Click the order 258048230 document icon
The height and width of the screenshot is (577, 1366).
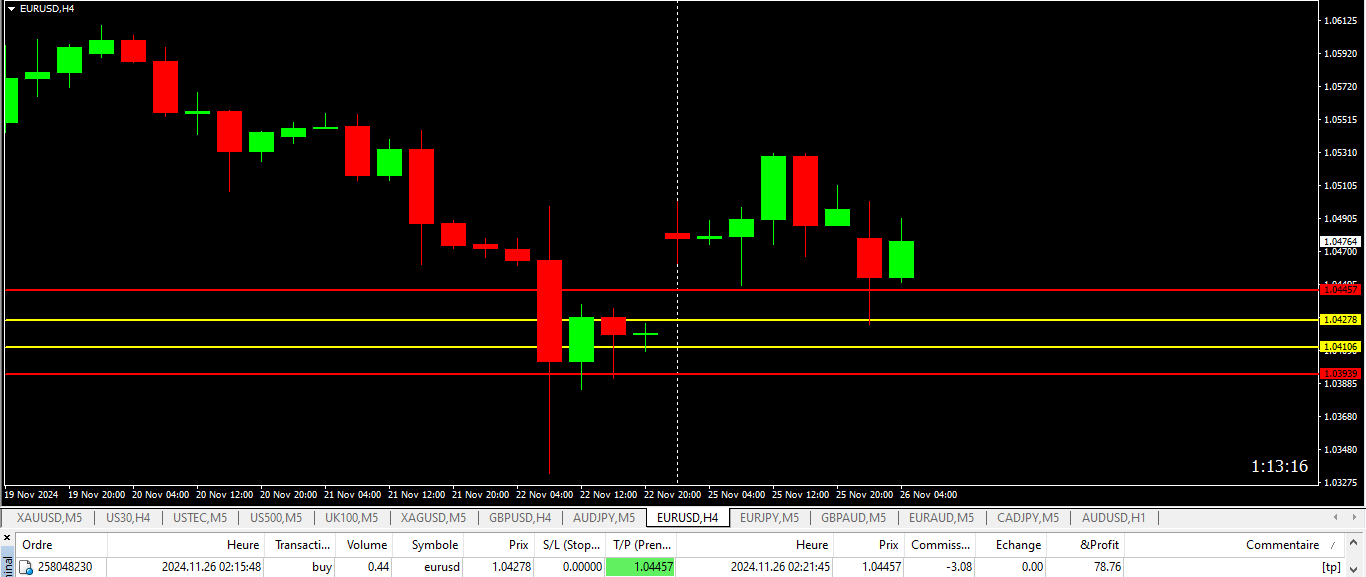coord(27,567)
